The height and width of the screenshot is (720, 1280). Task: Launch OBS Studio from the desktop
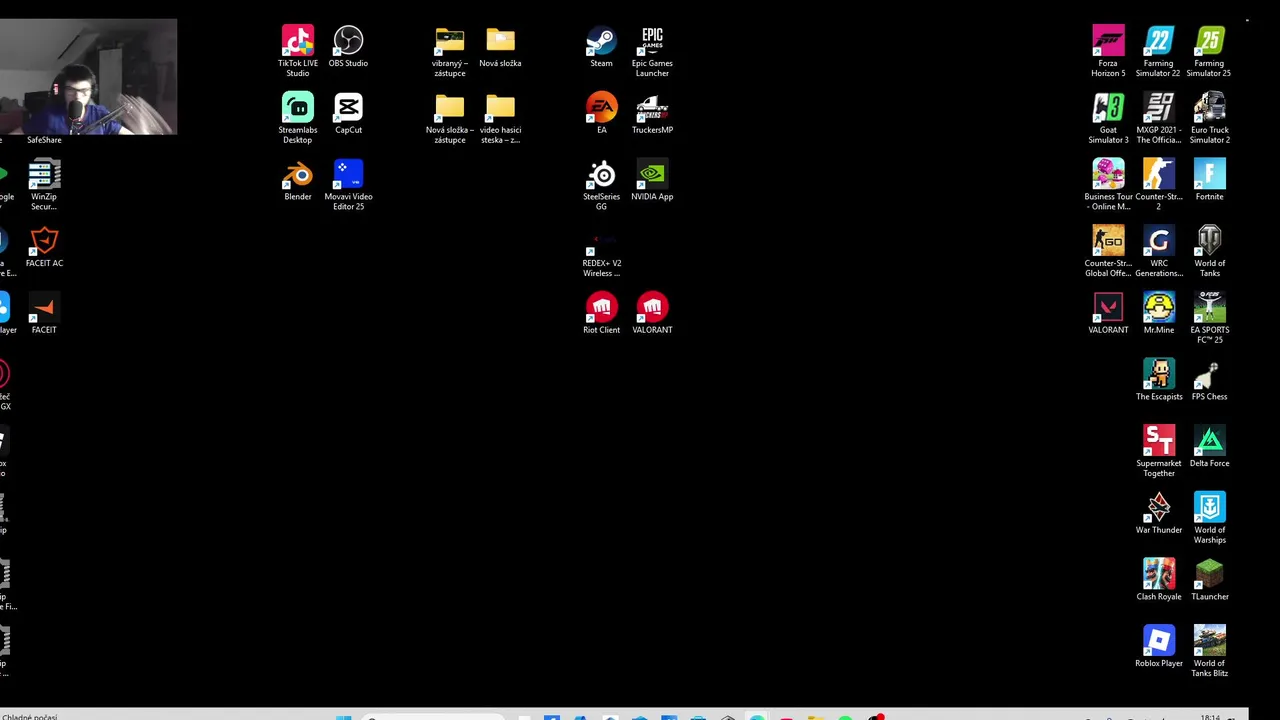click(x=348, y=41)
